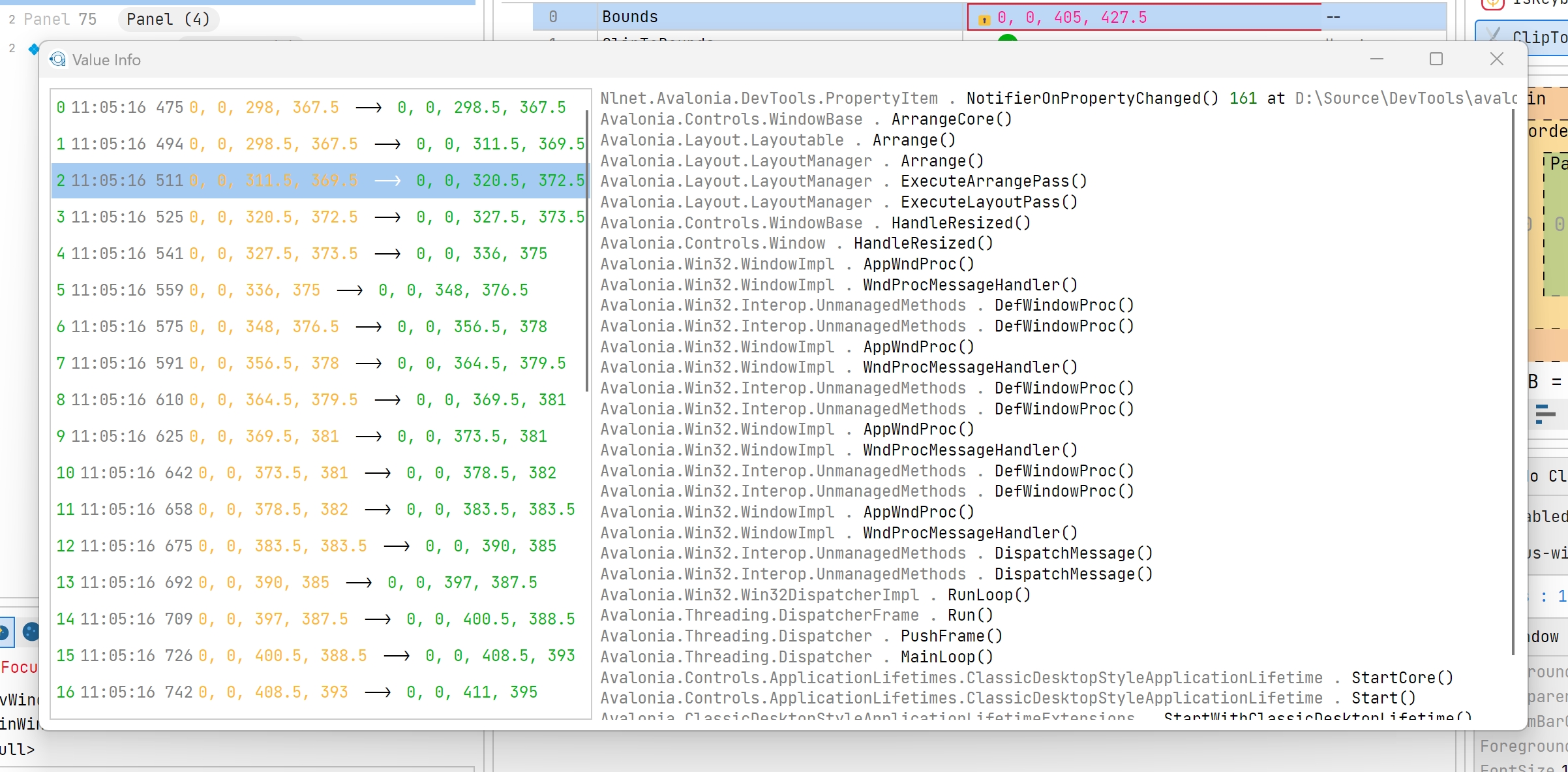Maximize the Value Info window
The image size is (1568, 772).
point(1436,59)
